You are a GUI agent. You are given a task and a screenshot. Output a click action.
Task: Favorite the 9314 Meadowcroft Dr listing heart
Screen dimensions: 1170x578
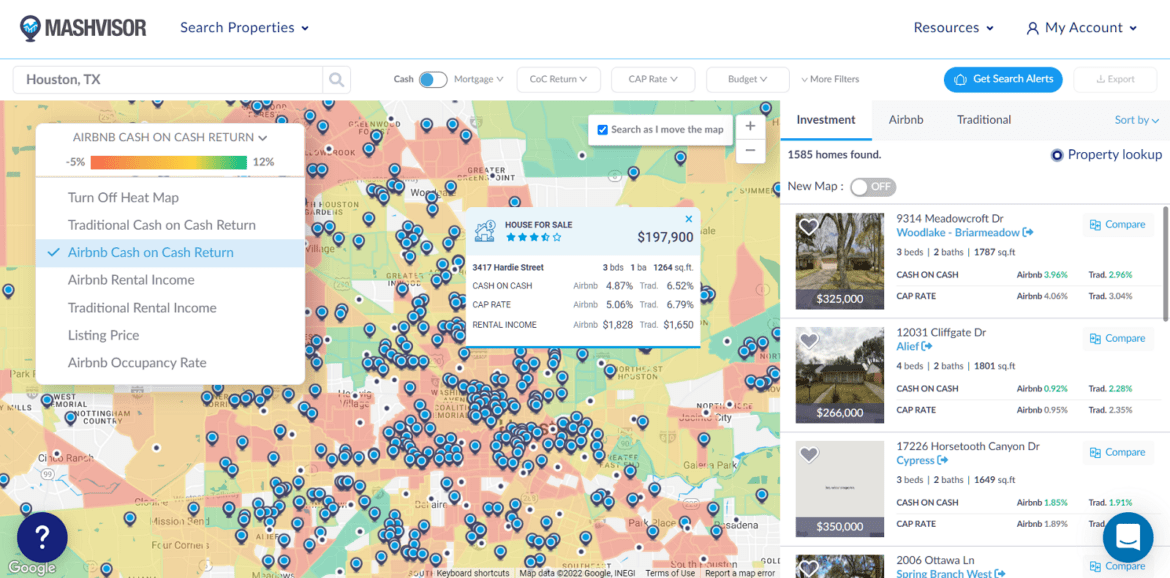click(x=809, y=228)
